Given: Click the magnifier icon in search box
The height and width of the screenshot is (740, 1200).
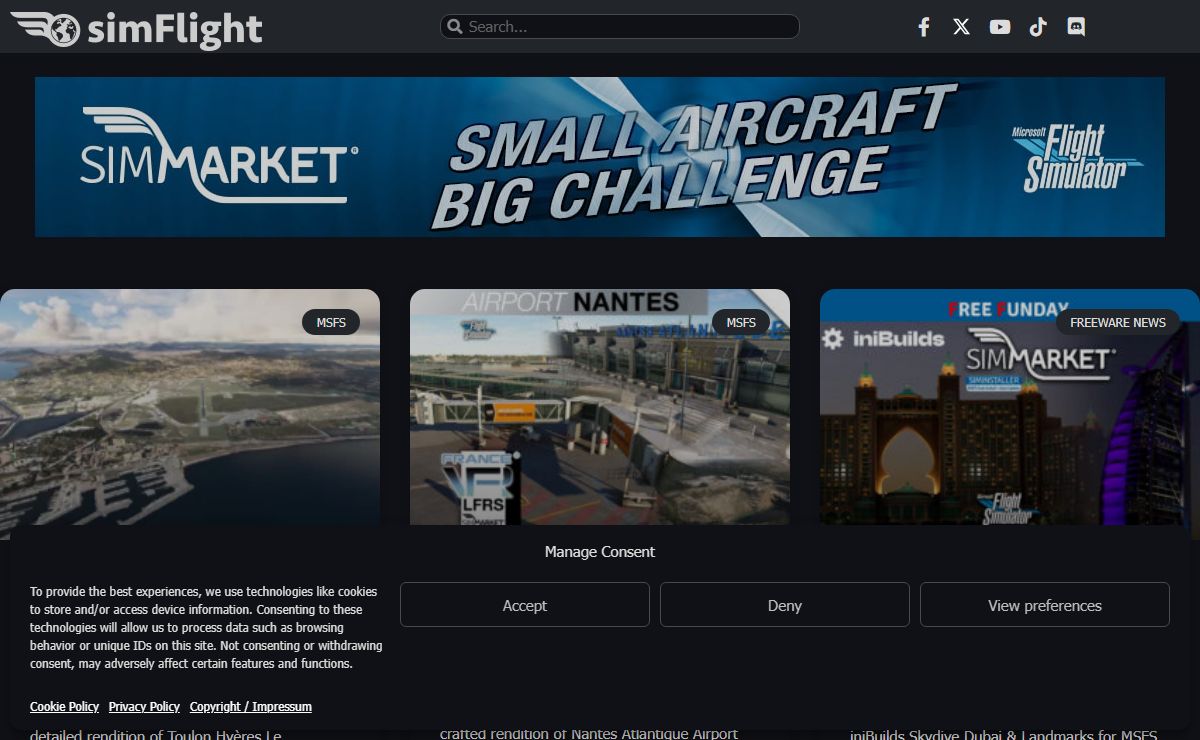Looking at the screenshot, I should coord(455,27).
